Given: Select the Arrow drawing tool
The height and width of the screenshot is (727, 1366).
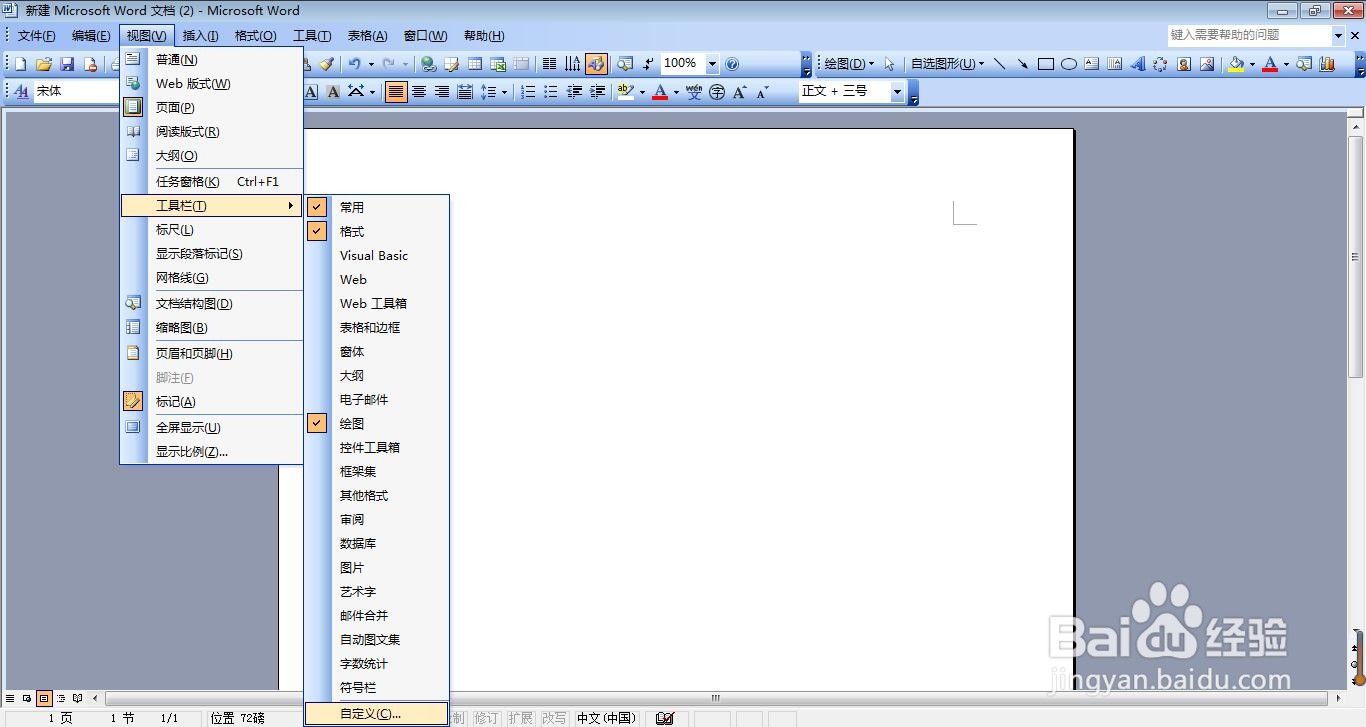Looking at the screenshot, I should [1022, 64].
